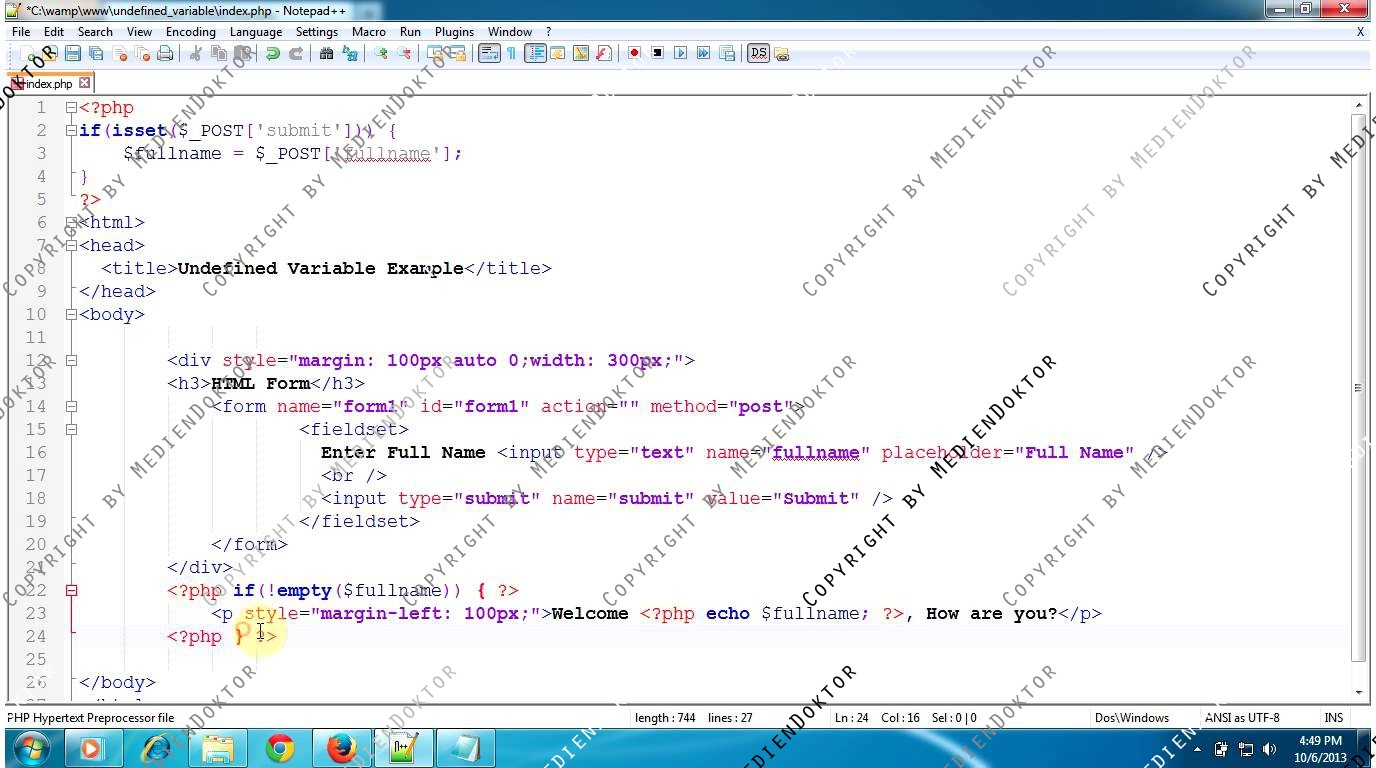Open Find using the binoculars icon
This screenshot has height=768, width=1376.
click(326, 53)
